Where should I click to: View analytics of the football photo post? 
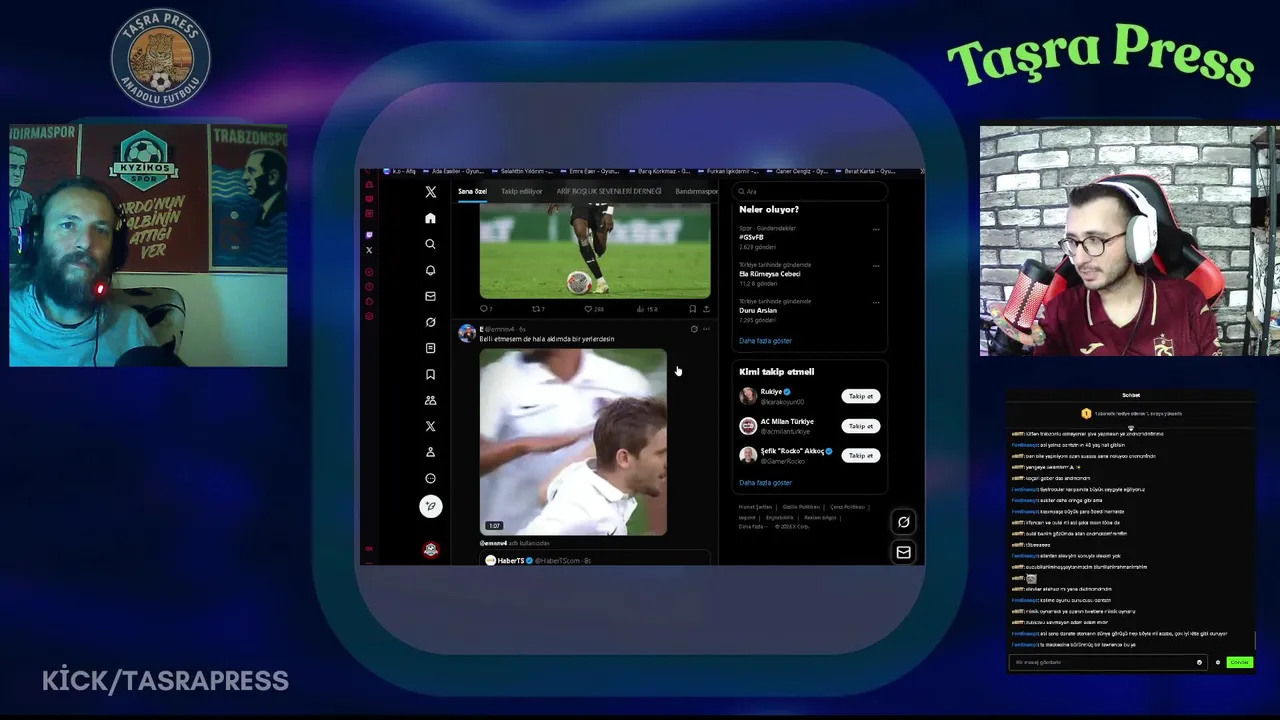(647, 309)
